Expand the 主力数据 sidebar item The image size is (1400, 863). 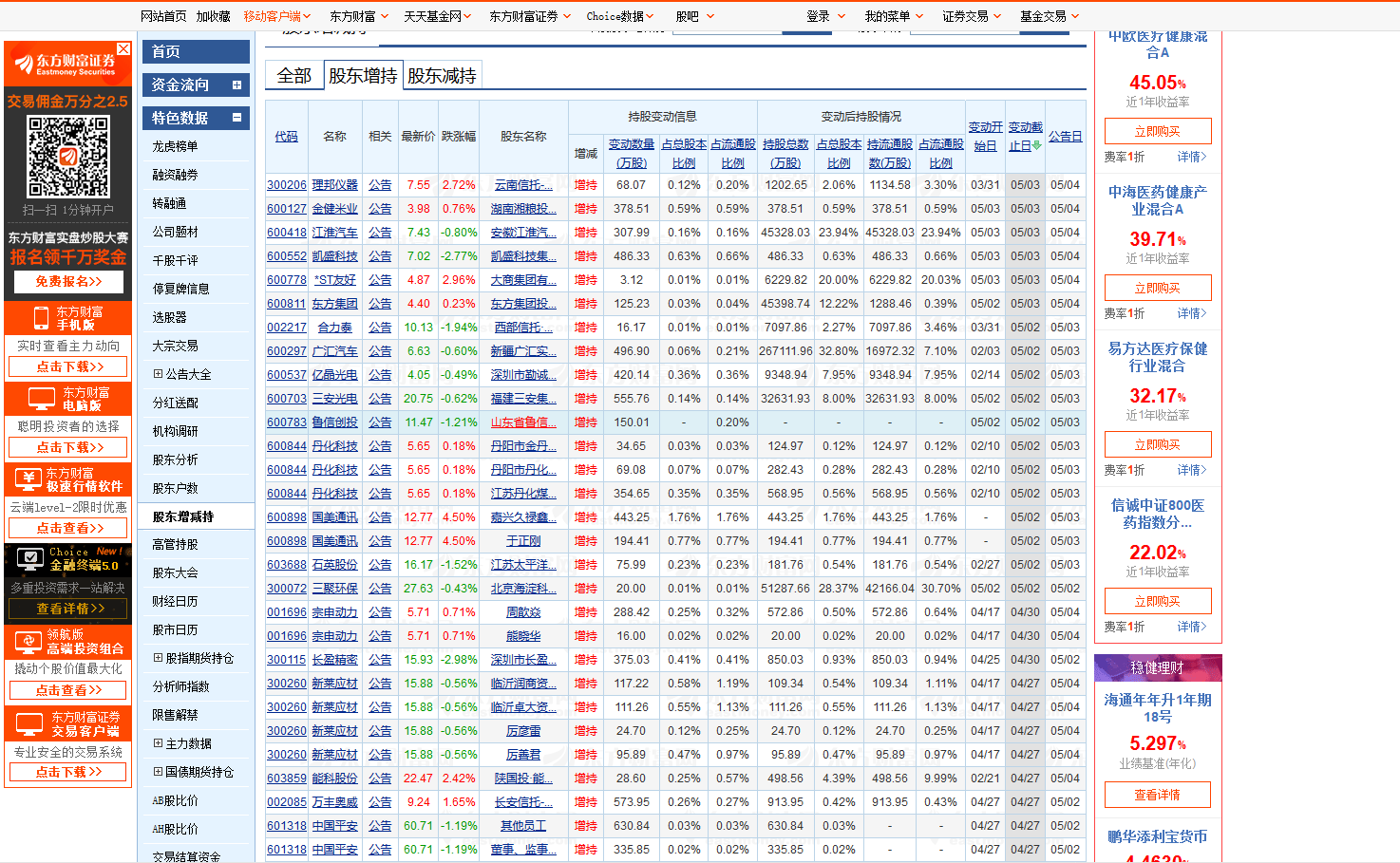[x=158, y=743]
